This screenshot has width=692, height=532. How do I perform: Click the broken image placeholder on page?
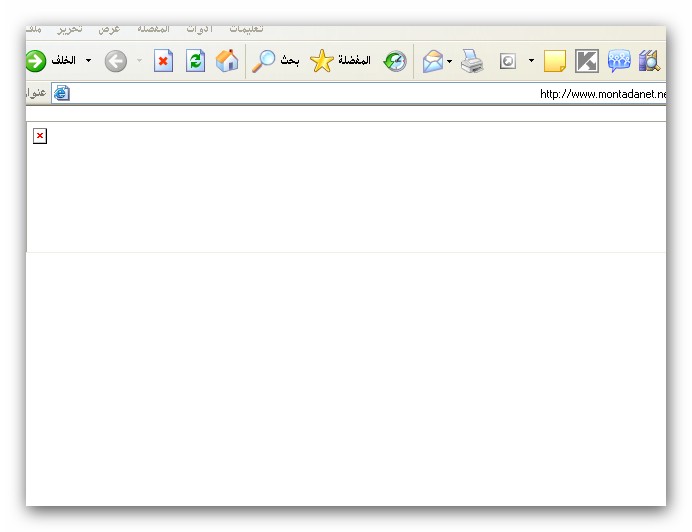click(40, 136)
